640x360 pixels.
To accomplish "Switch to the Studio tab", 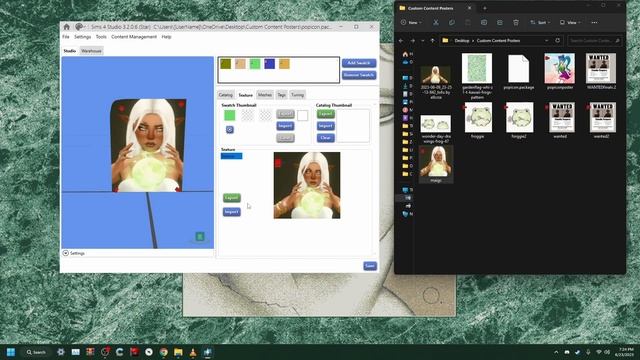I will pos(69,51).
